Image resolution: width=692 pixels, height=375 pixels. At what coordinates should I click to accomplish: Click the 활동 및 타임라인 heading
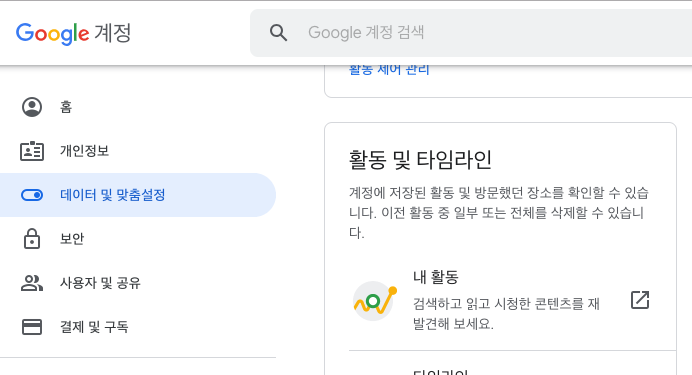click(x=420, y=160)
